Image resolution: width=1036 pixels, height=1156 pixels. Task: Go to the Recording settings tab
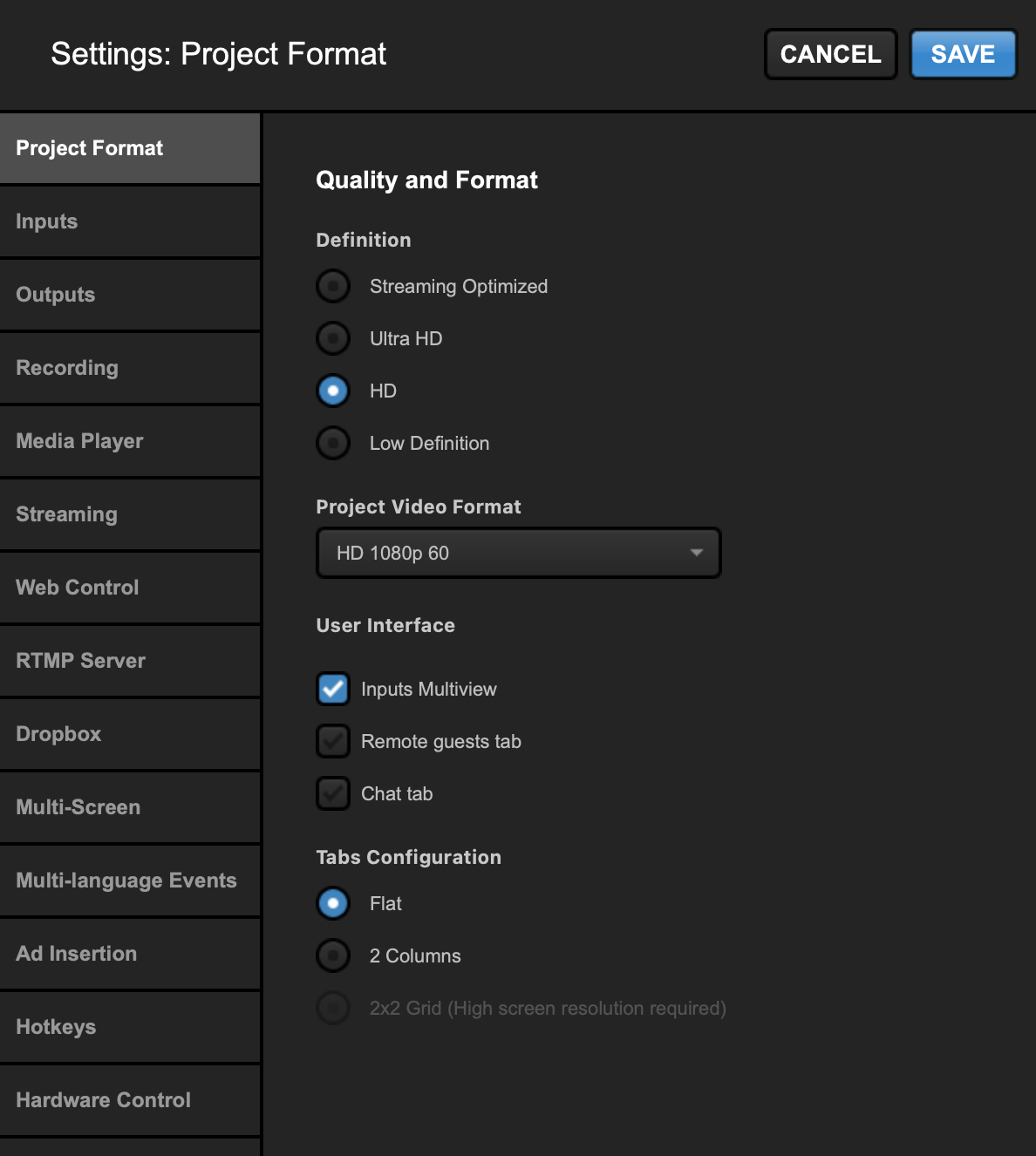[x=130, y=368]
